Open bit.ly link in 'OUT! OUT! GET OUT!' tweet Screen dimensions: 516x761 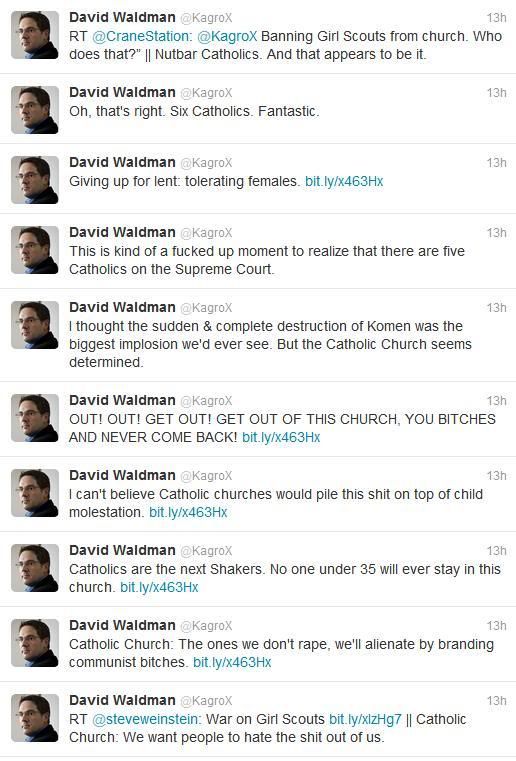[x=281, y=437]
